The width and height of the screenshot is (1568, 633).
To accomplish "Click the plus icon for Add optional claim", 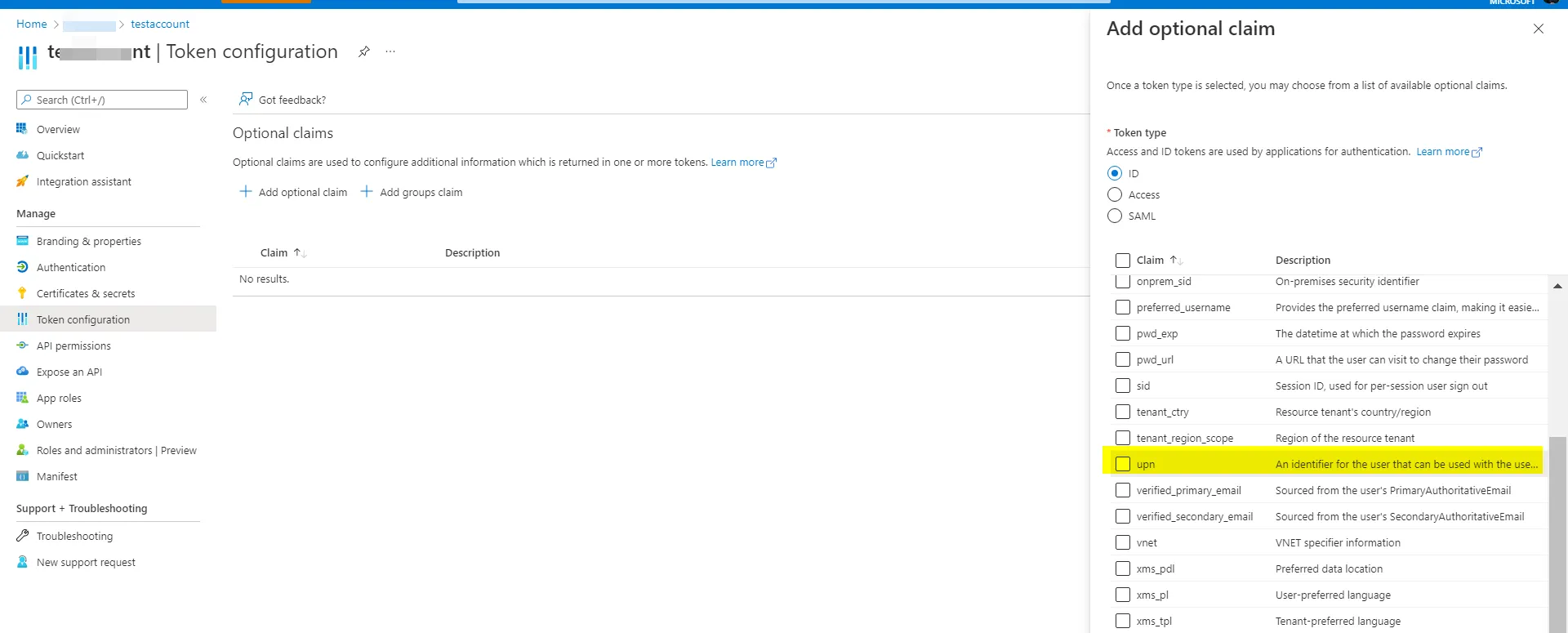I will [245, 192].
